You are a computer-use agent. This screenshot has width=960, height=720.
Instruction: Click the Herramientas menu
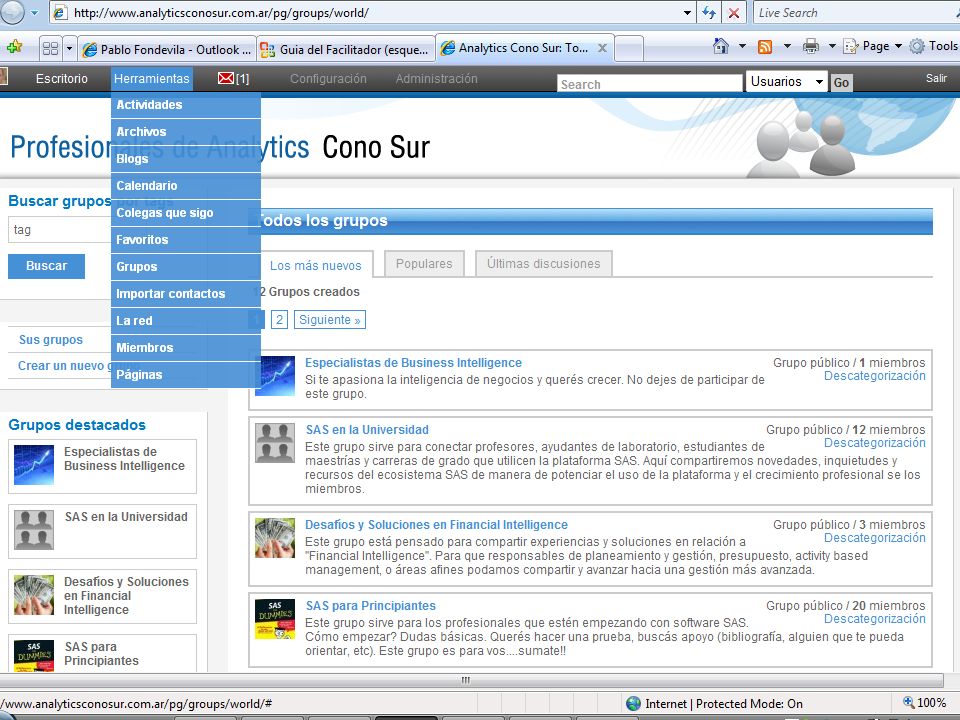152,78
